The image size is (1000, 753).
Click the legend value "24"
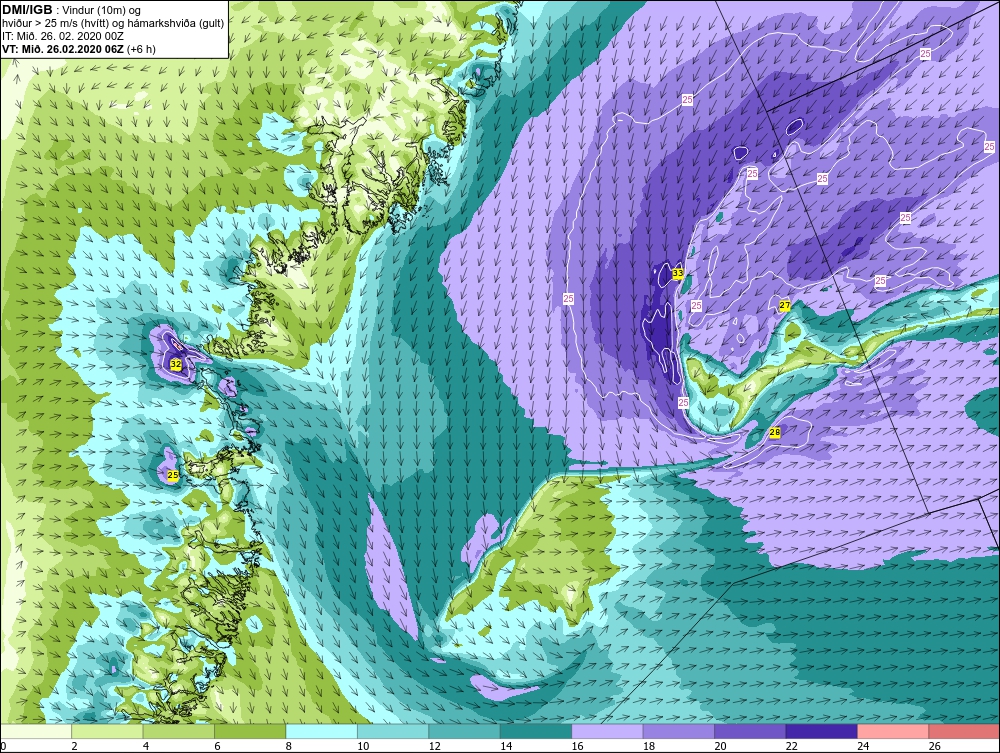[x=863, y=746]
